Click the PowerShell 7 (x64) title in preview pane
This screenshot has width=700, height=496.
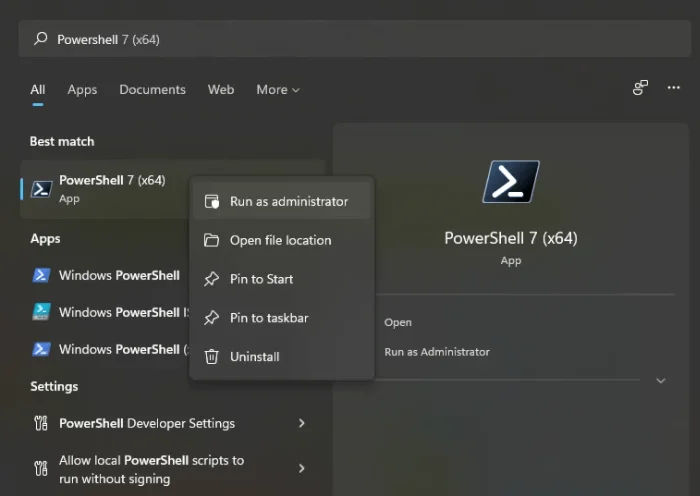[511, 238]
